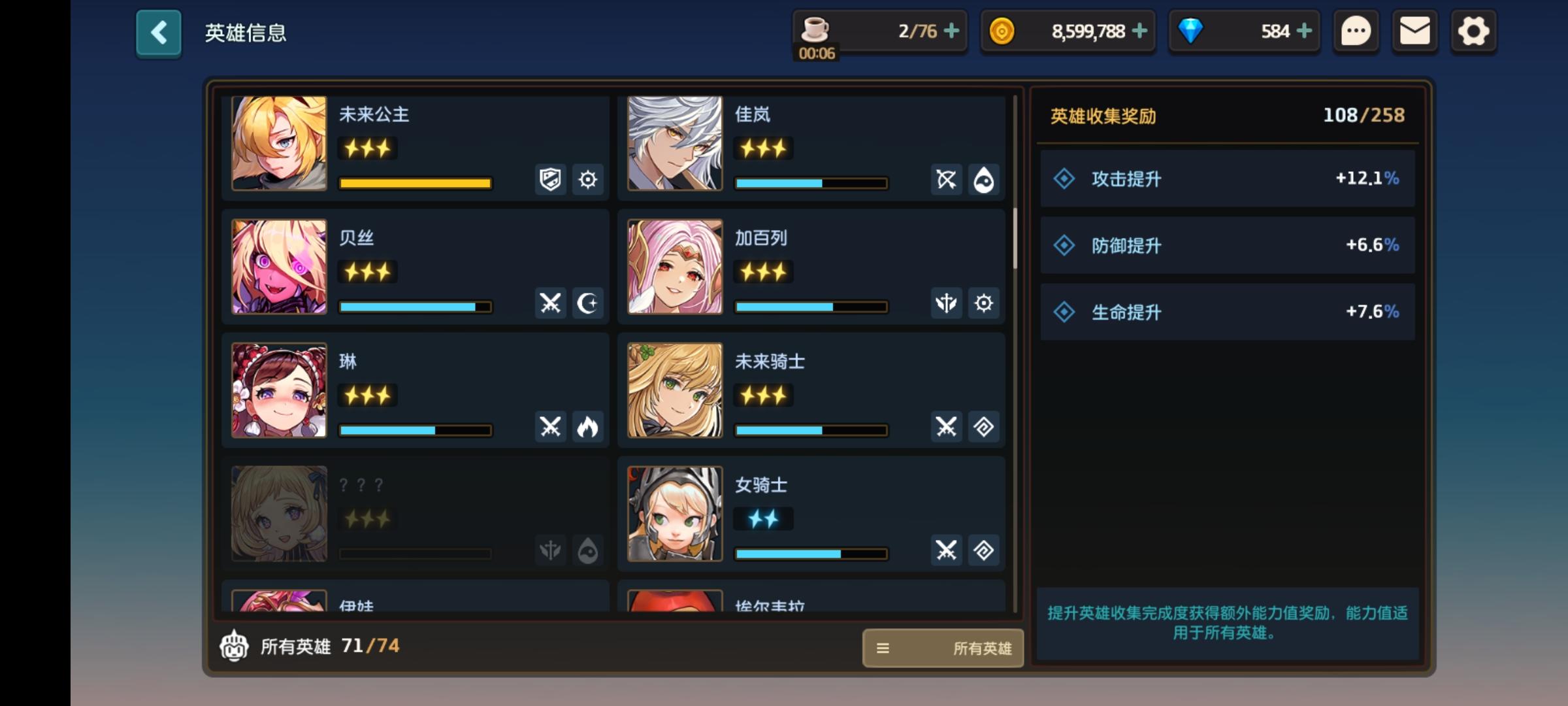Select the 攻击提升 bonus row
This screenshot has width=1568, height=706.
pyautogui.click(x=1228, y=178)
